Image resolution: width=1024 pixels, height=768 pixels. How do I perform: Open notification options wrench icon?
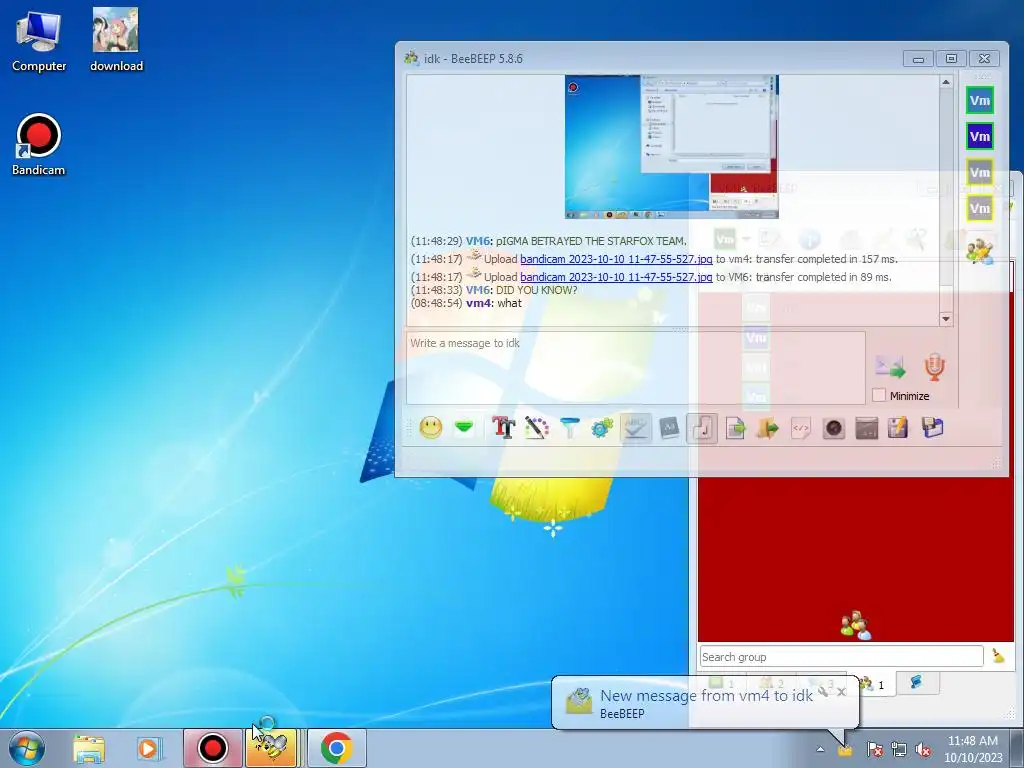(824, 690)
